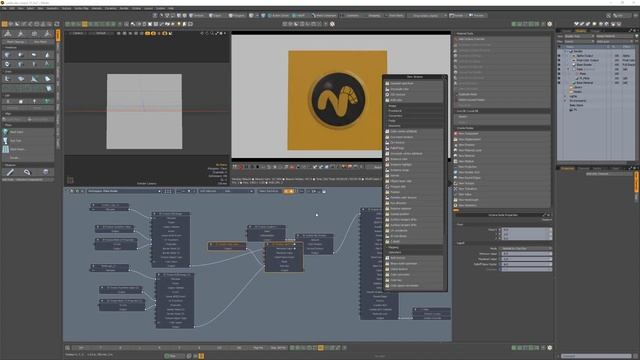Select the Render item in Shader Tree

click(x=578, y=51)
